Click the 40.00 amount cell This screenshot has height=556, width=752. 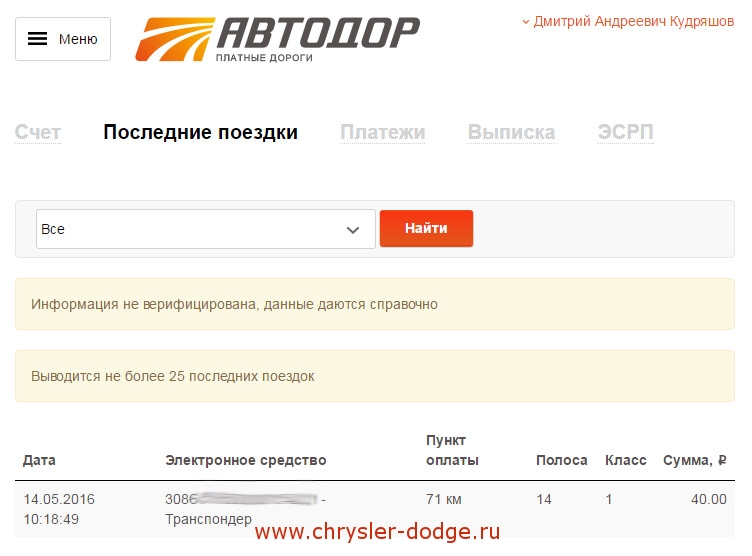pos(709,499)
